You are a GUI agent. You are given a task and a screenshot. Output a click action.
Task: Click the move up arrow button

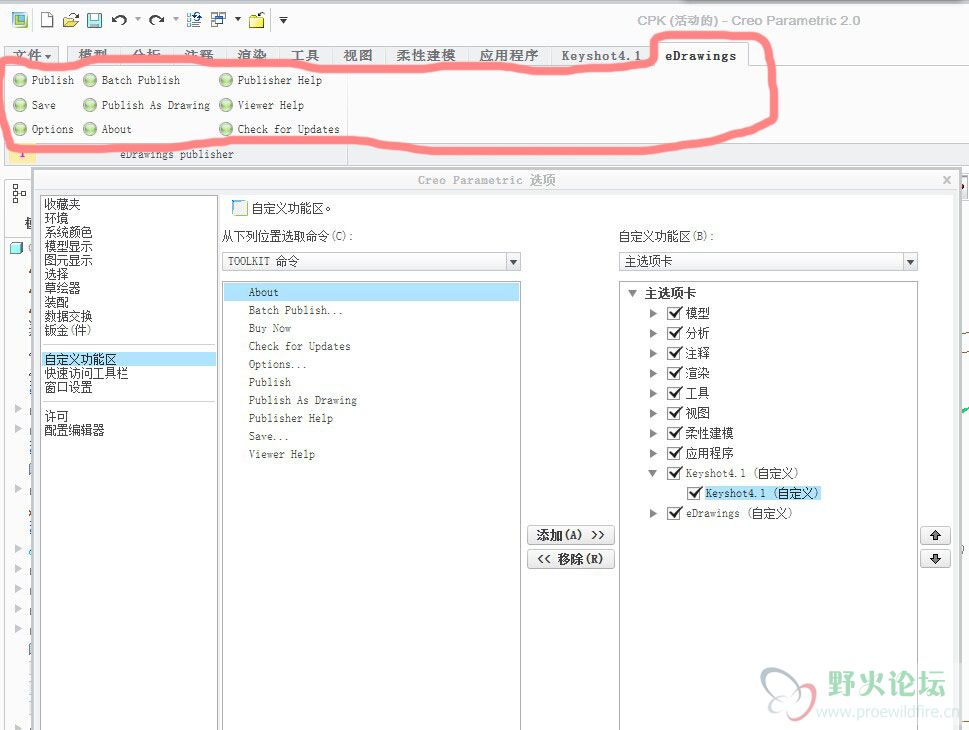pyautogui.click(x=935, y=535)
